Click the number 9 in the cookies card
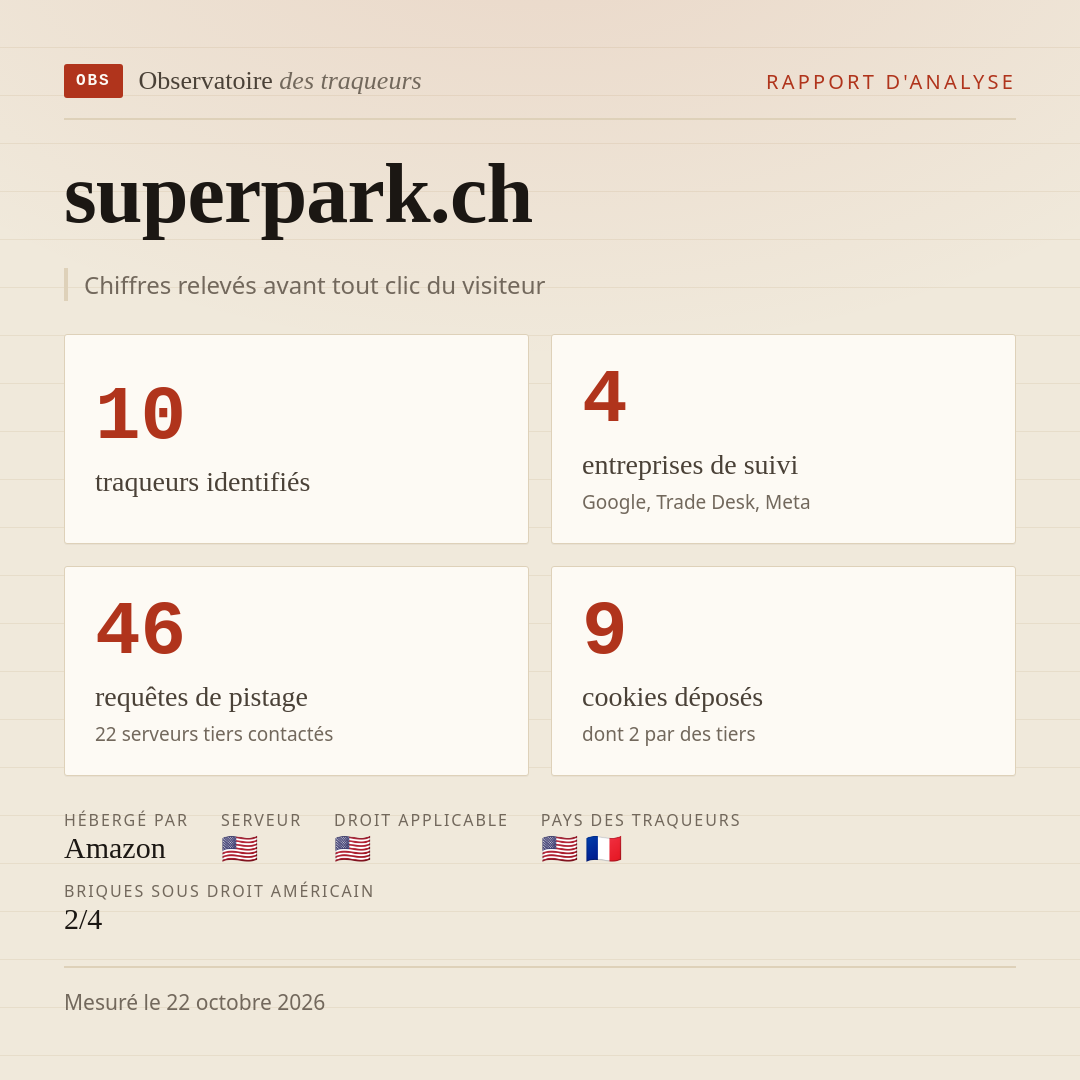 click(604, 630)
